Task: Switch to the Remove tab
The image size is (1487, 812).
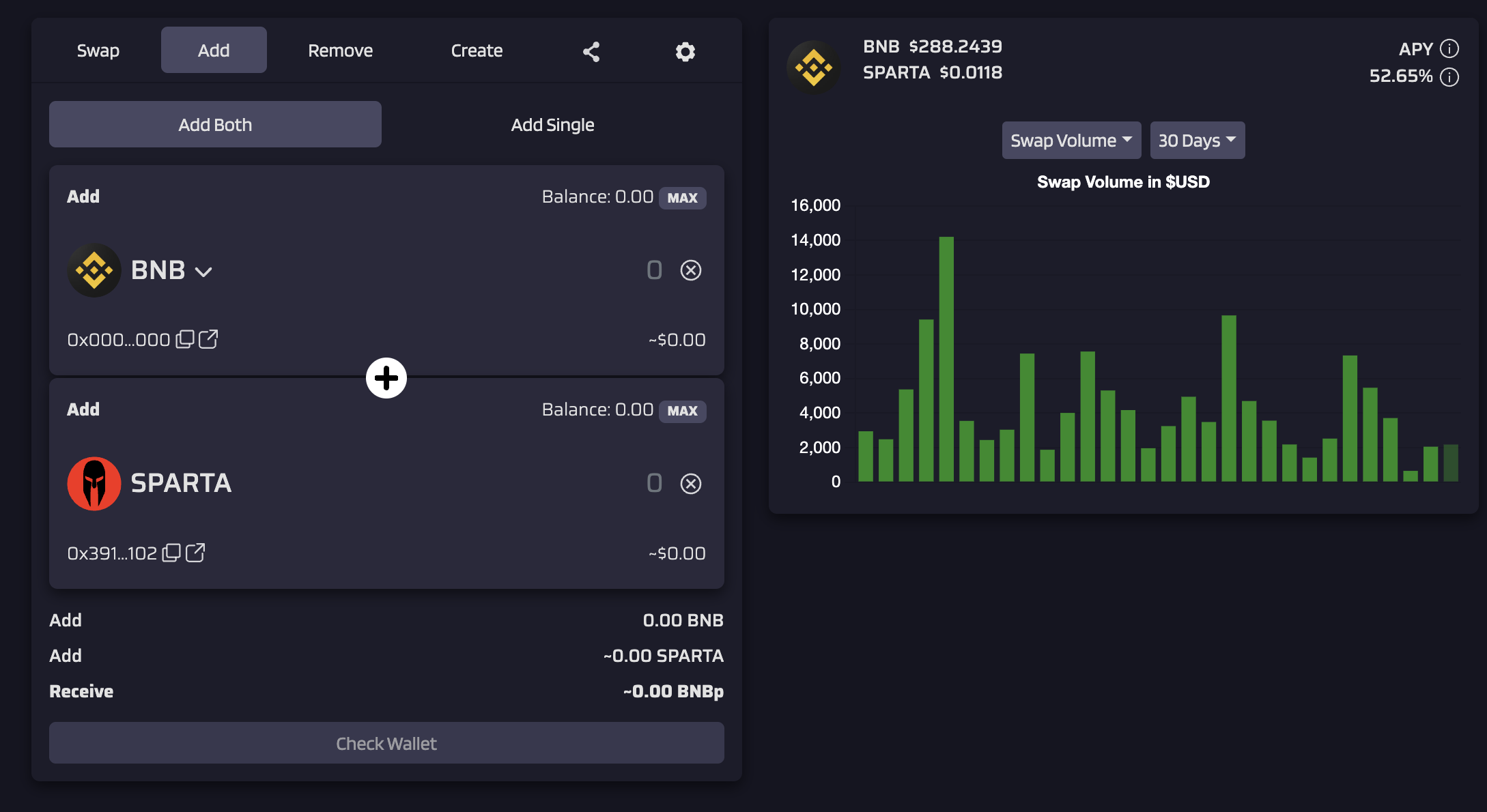Action: (x=341, y=50)
